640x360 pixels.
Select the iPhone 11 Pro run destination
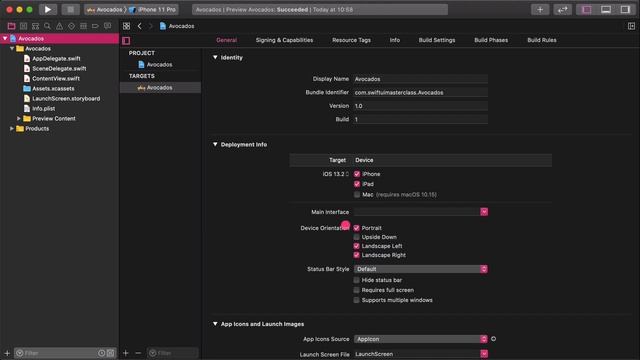click(152, 9)
